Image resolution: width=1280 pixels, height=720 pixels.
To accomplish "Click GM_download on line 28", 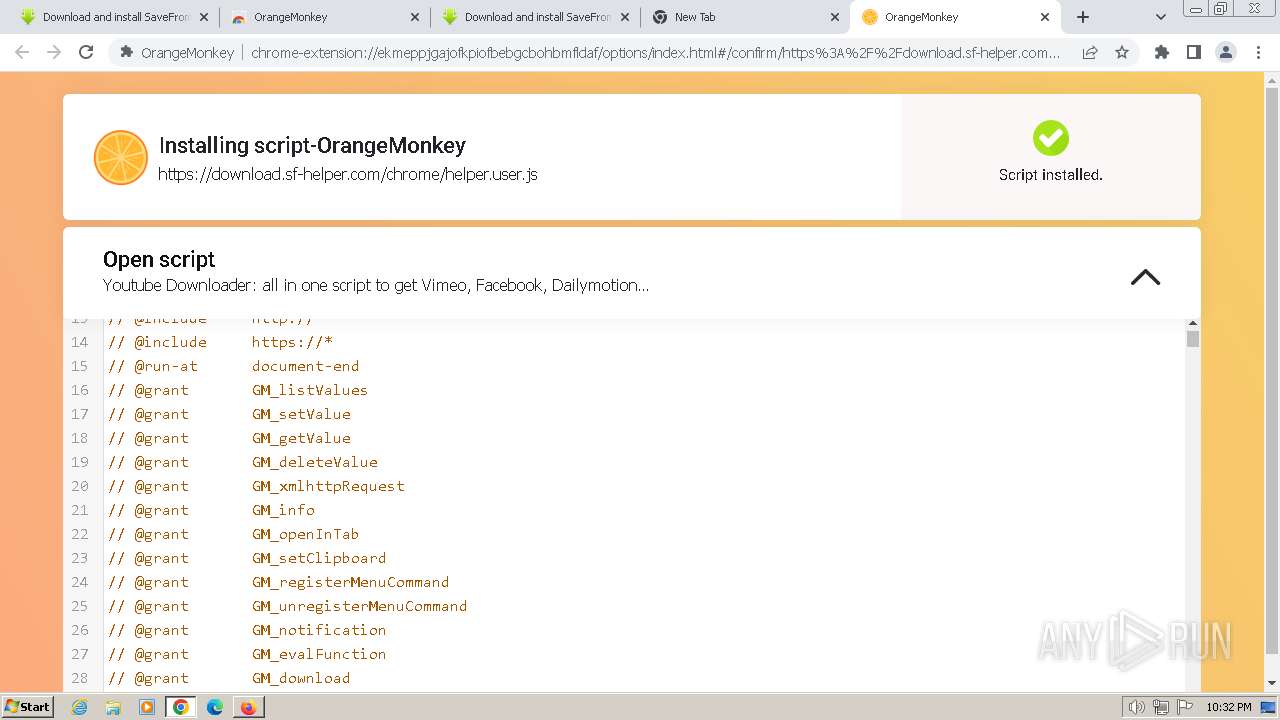I will coord(301,678).
